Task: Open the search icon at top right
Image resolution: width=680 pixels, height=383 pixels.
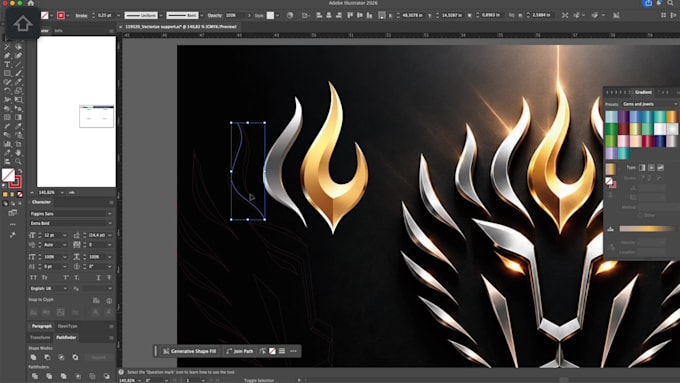Action: click(x=670, y=3)
